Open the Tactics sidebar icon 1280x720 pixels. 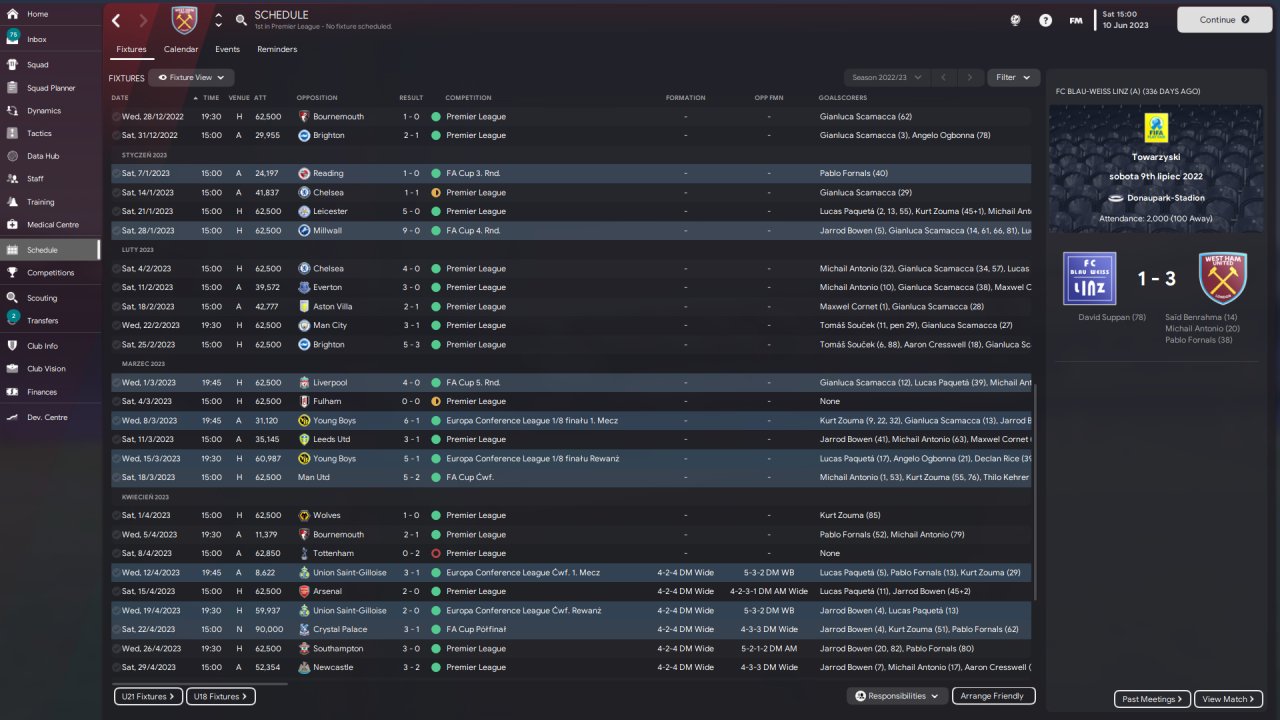[12, 134]
